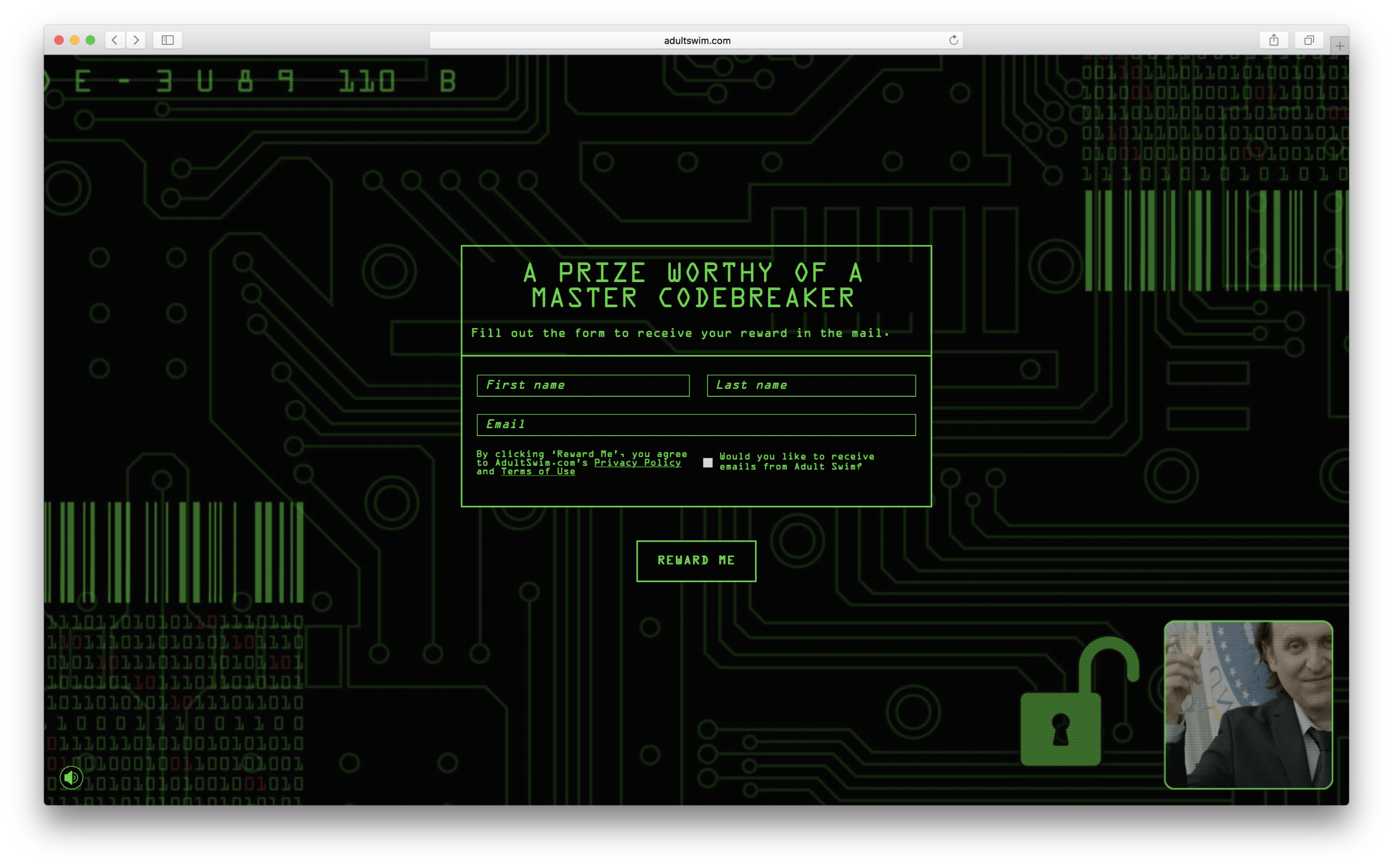The image size is (1393, 868).
Task: Click the adultswim.com address bar
Action: click(696, 40)
